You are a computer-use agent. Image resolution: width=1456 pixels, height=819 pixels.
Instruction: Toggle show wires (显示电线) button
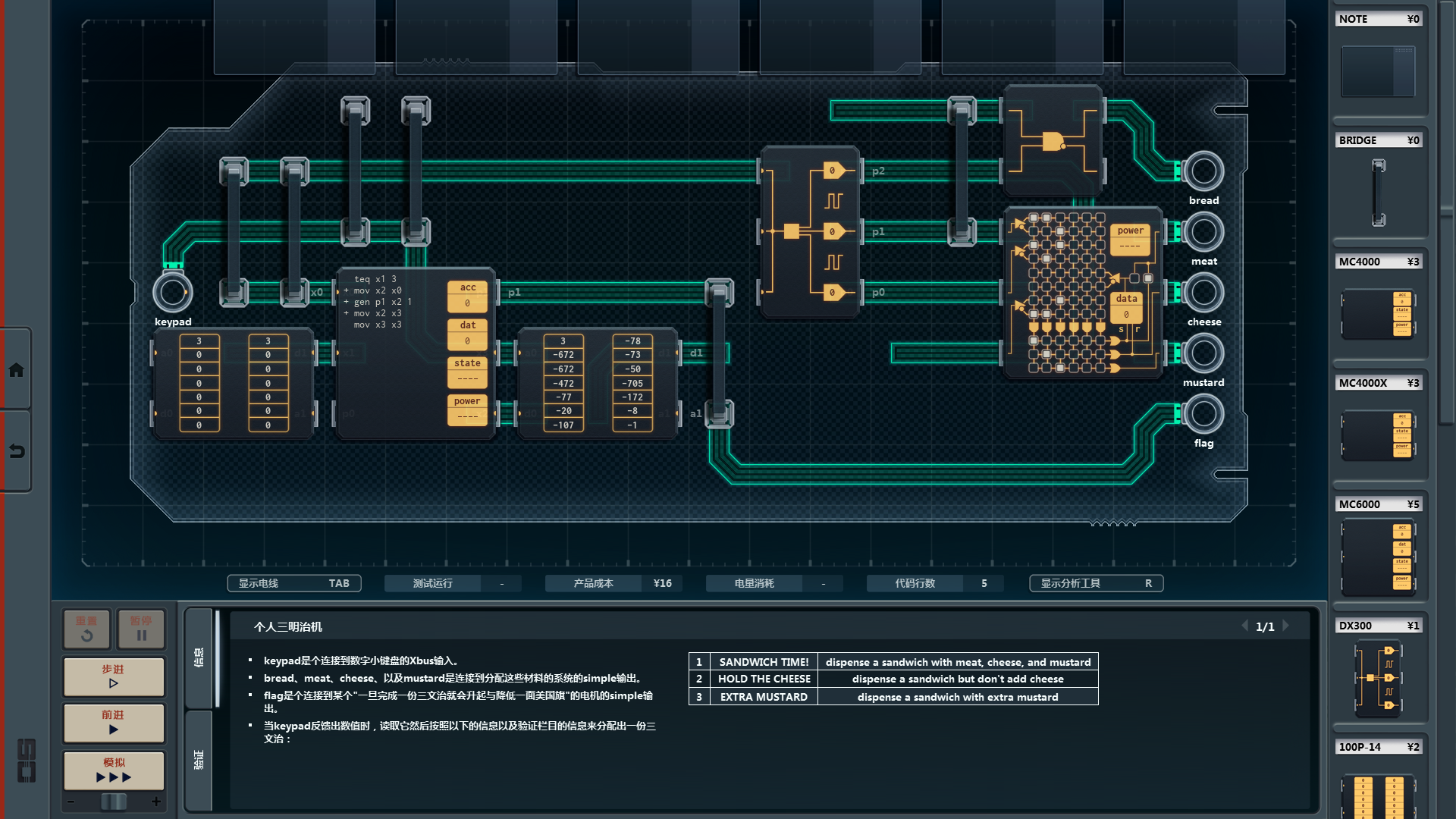(293, 583)
